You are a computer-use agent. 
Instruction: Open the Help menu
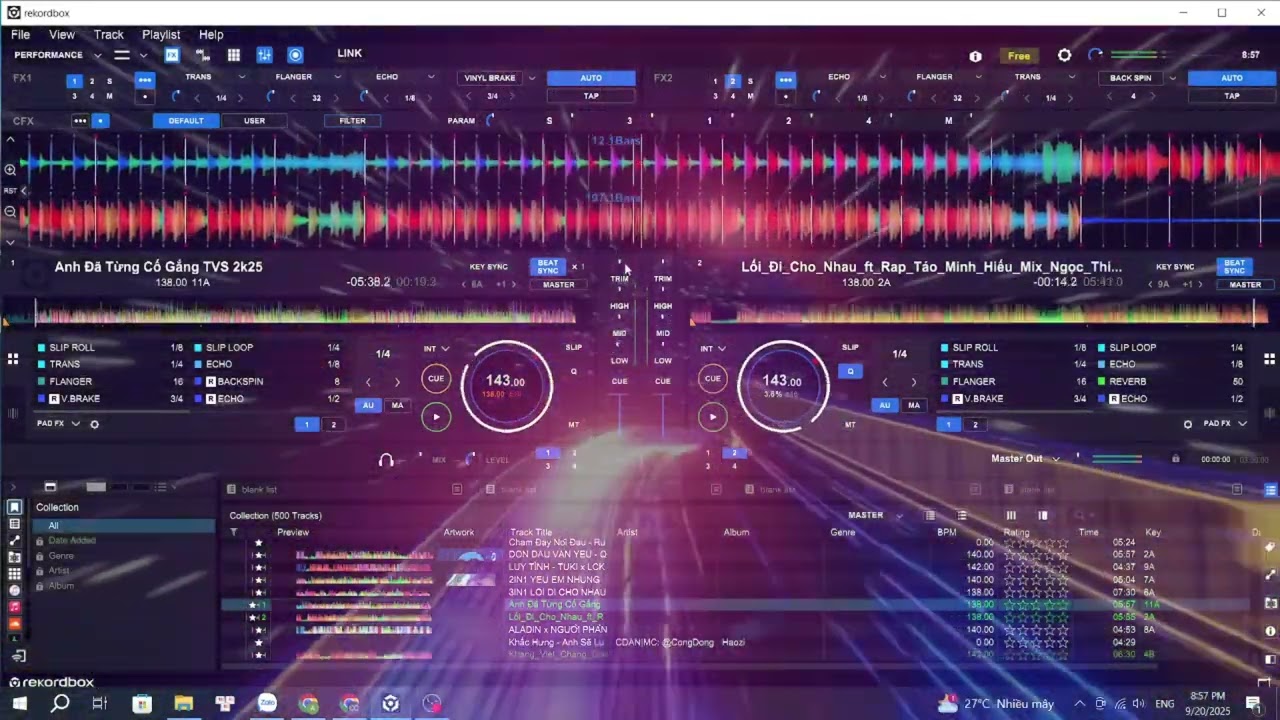tap(211, 34)
